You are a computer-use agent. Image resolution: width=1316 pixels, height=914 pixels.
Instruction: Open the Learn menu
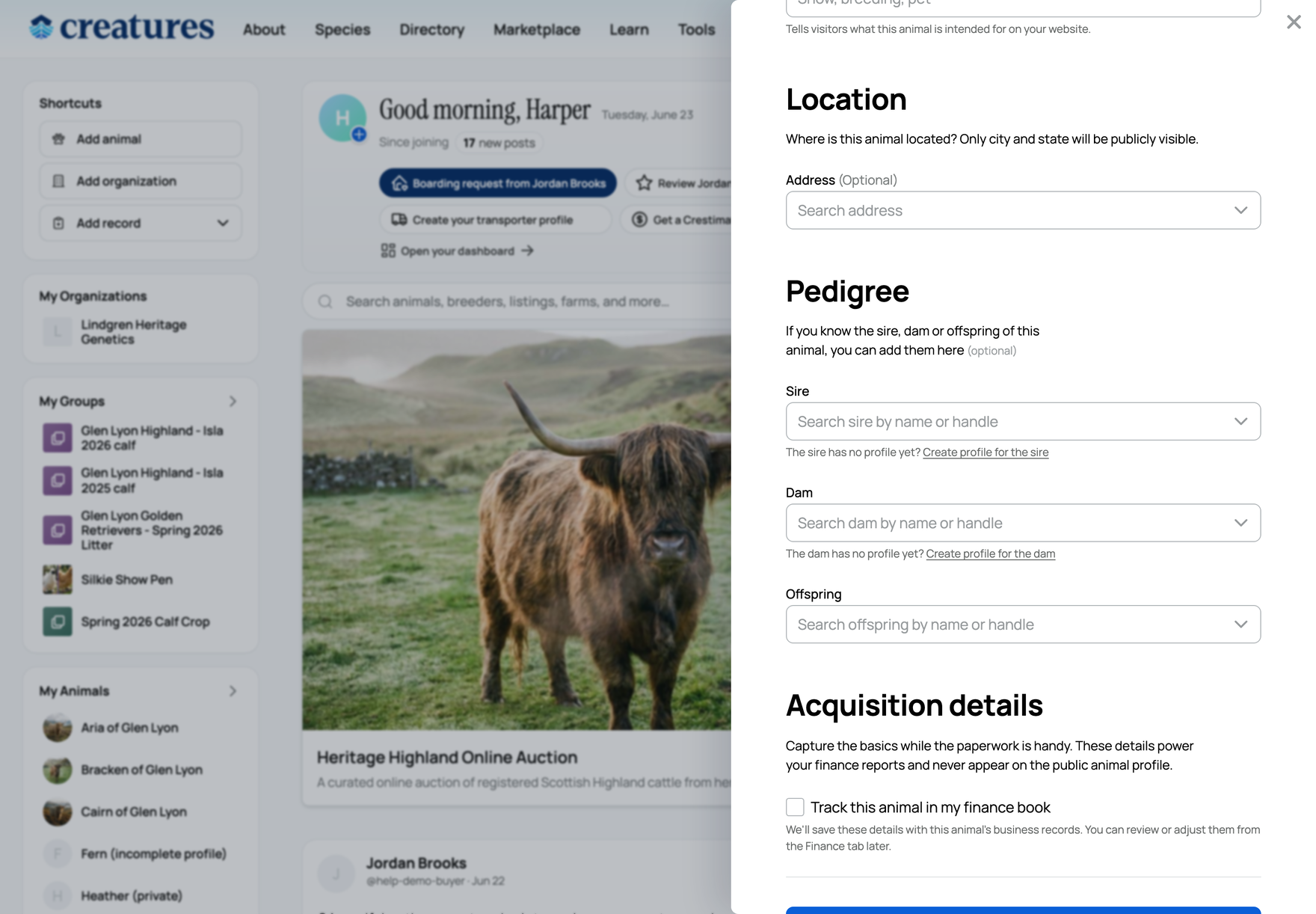coord(629,30)
